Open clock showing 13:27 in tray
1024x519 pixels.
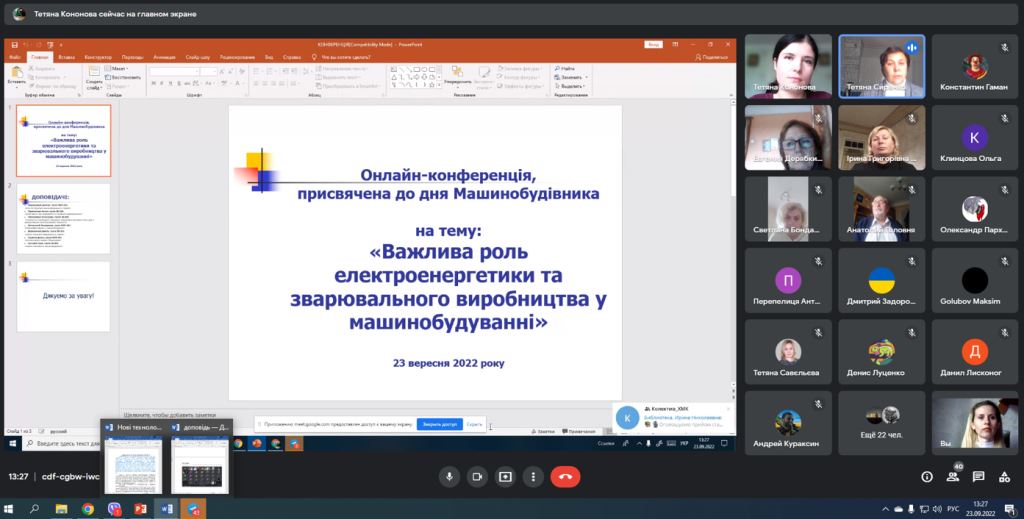(x=980, y=509)
